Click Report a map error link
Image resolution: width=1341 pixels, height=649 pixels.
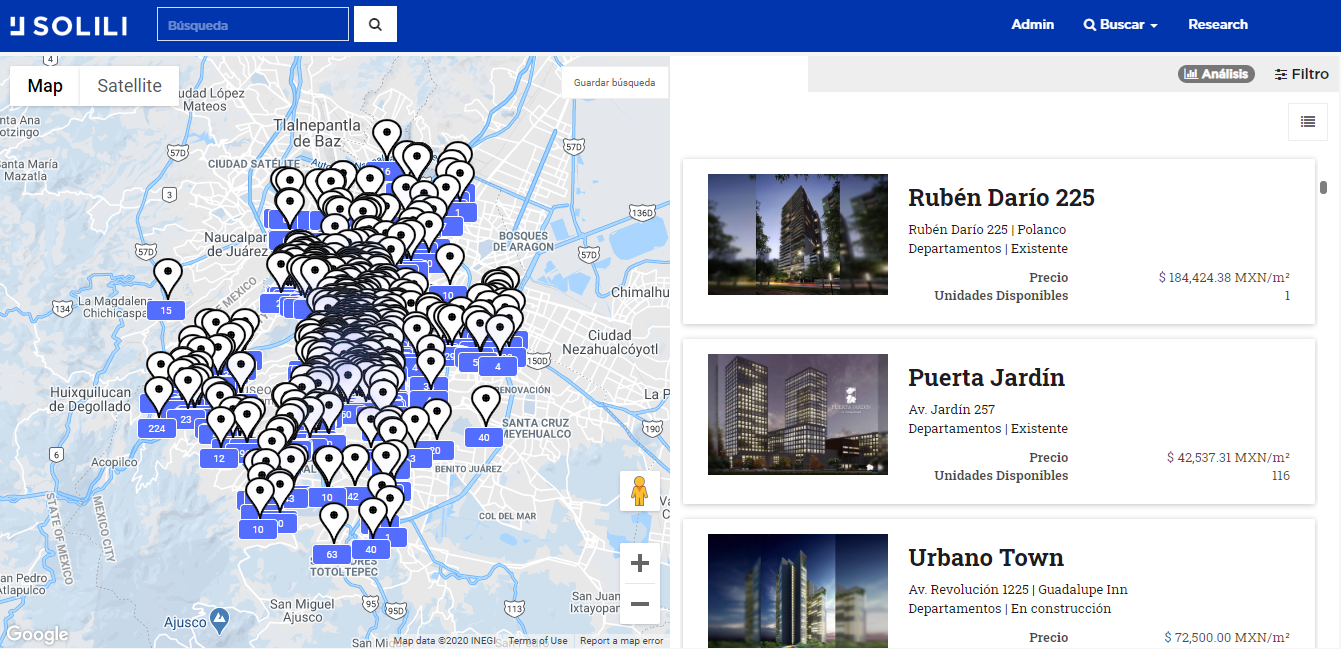622,641
